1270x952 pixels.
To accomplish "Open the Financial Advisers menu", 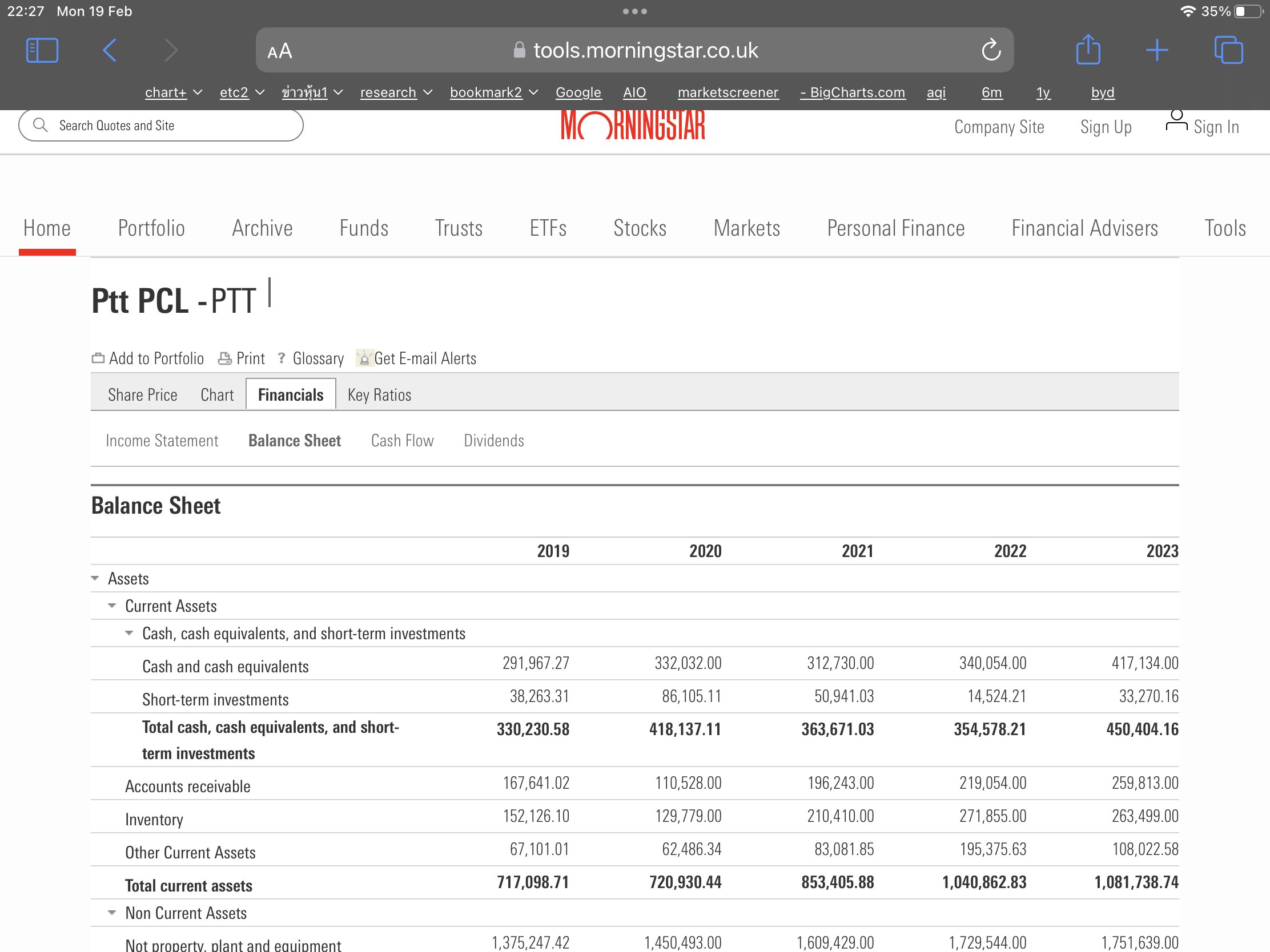I will 1084,228.
